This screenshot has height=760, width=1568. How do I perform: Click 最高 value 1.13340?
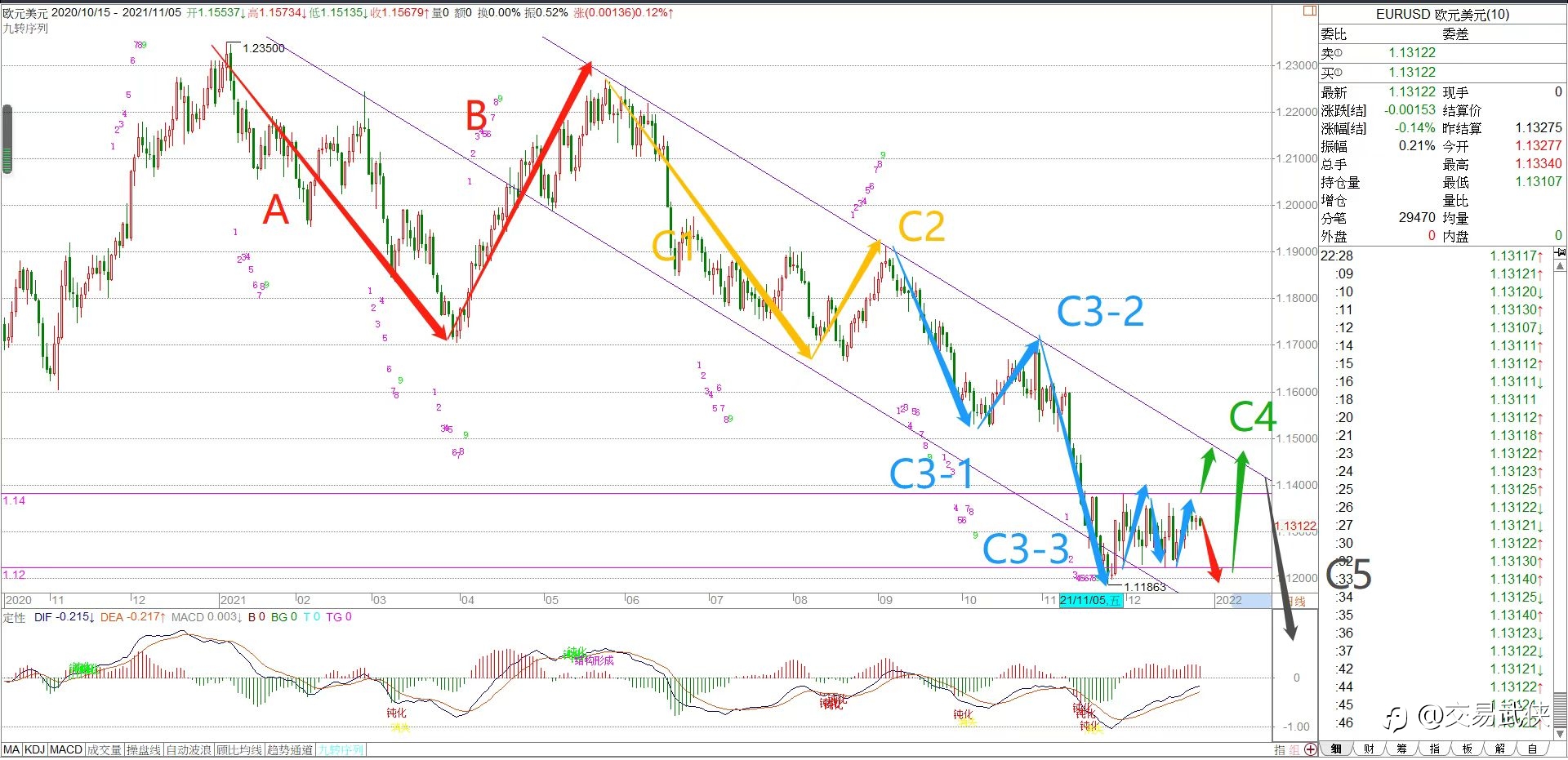(x=1539, y=164)
